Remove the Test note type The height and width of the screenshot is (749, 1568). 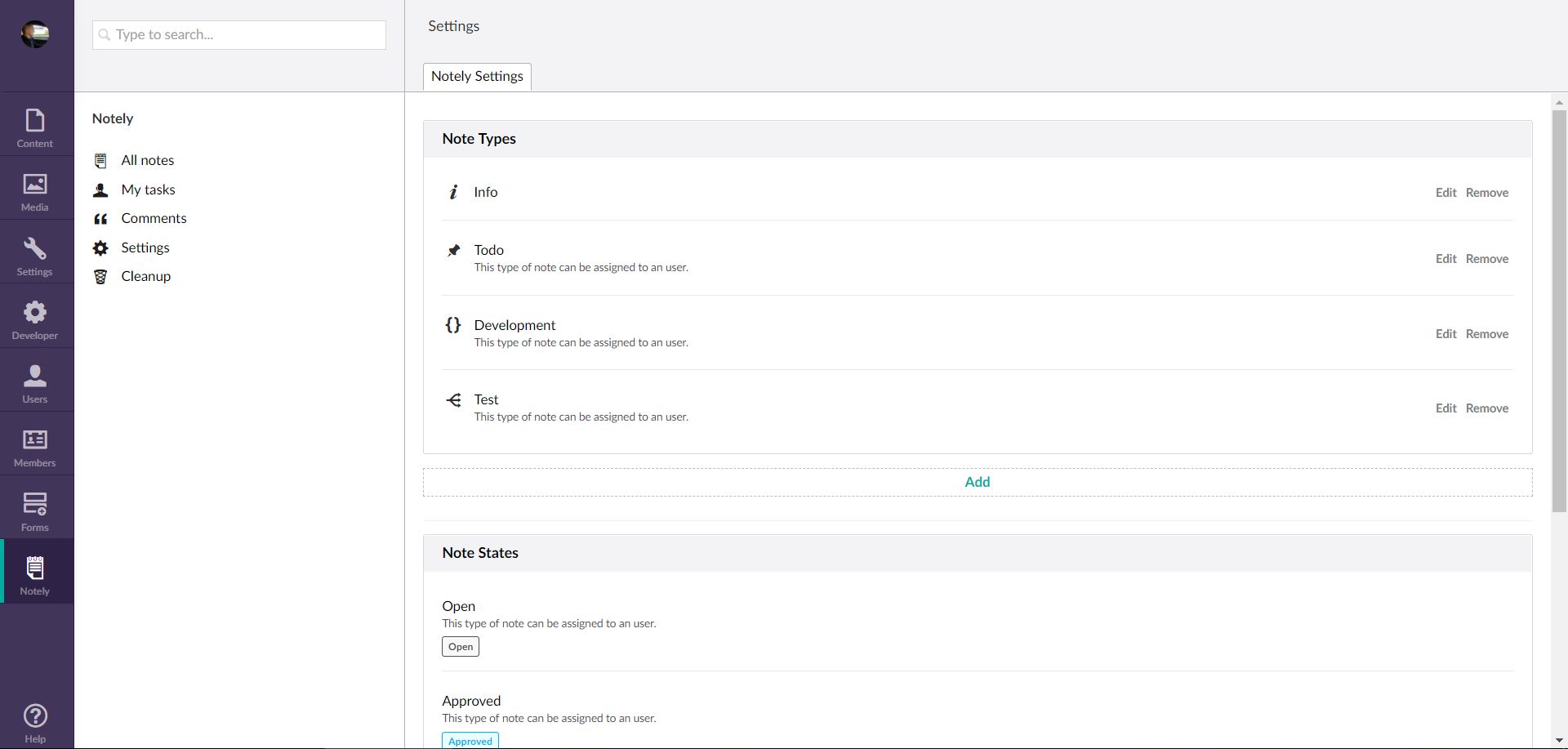(x=1486, y=408)
